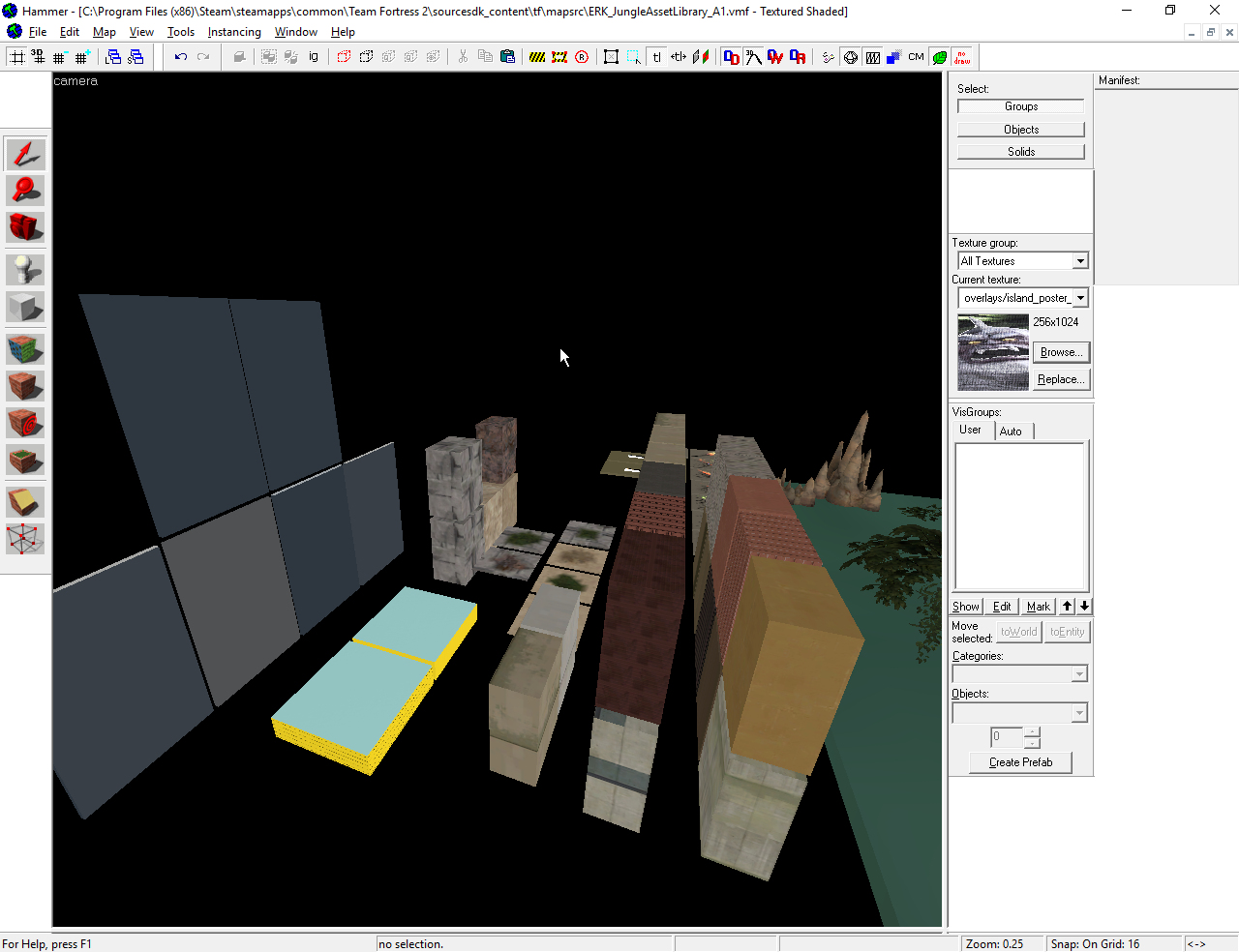1239x952 pixels.
Task: Select the Apply Current Texture tool
Action: pos(25,386)
